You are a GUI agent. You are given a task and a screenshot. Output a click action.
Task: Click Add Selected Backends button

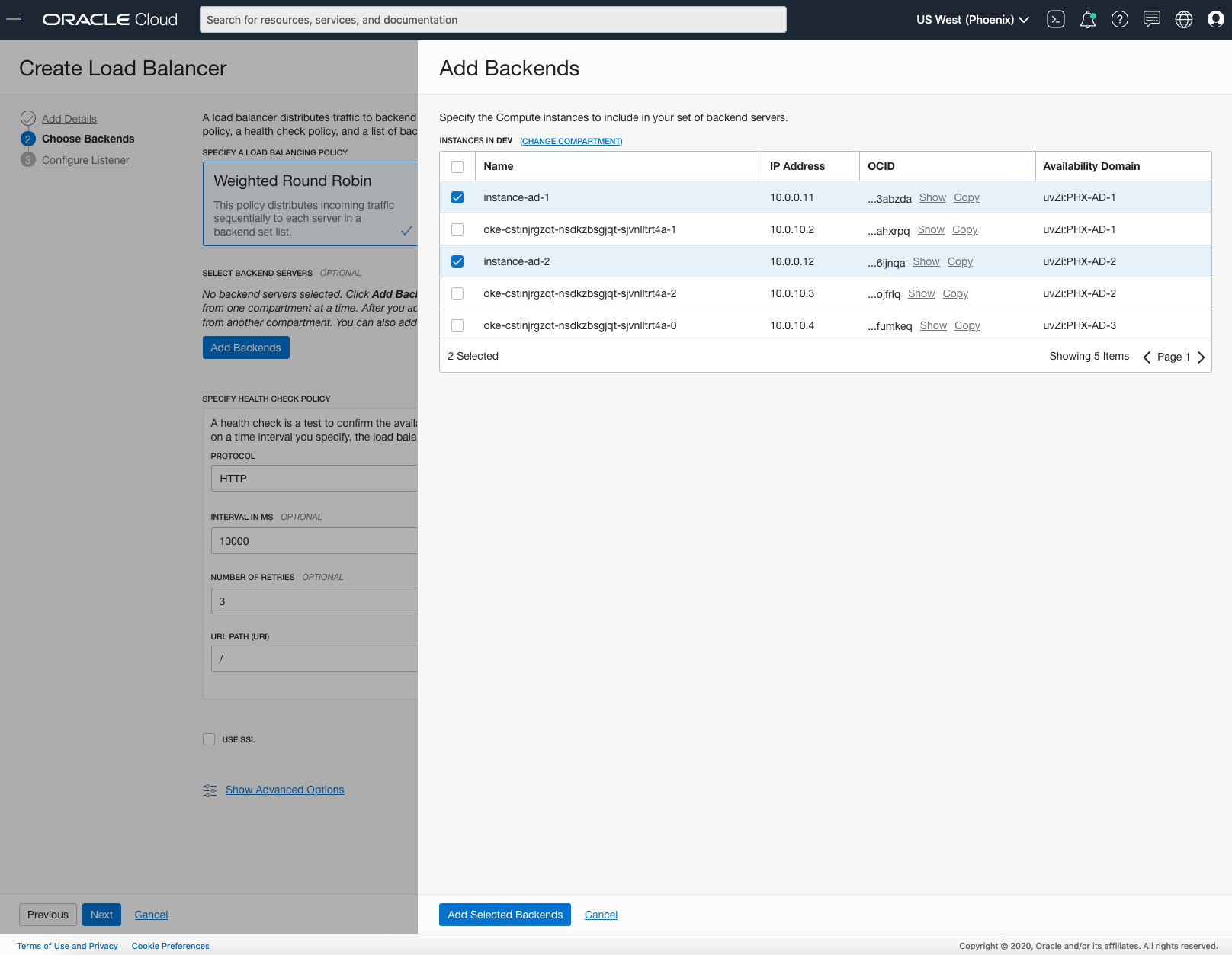click(x=505, y=915)
